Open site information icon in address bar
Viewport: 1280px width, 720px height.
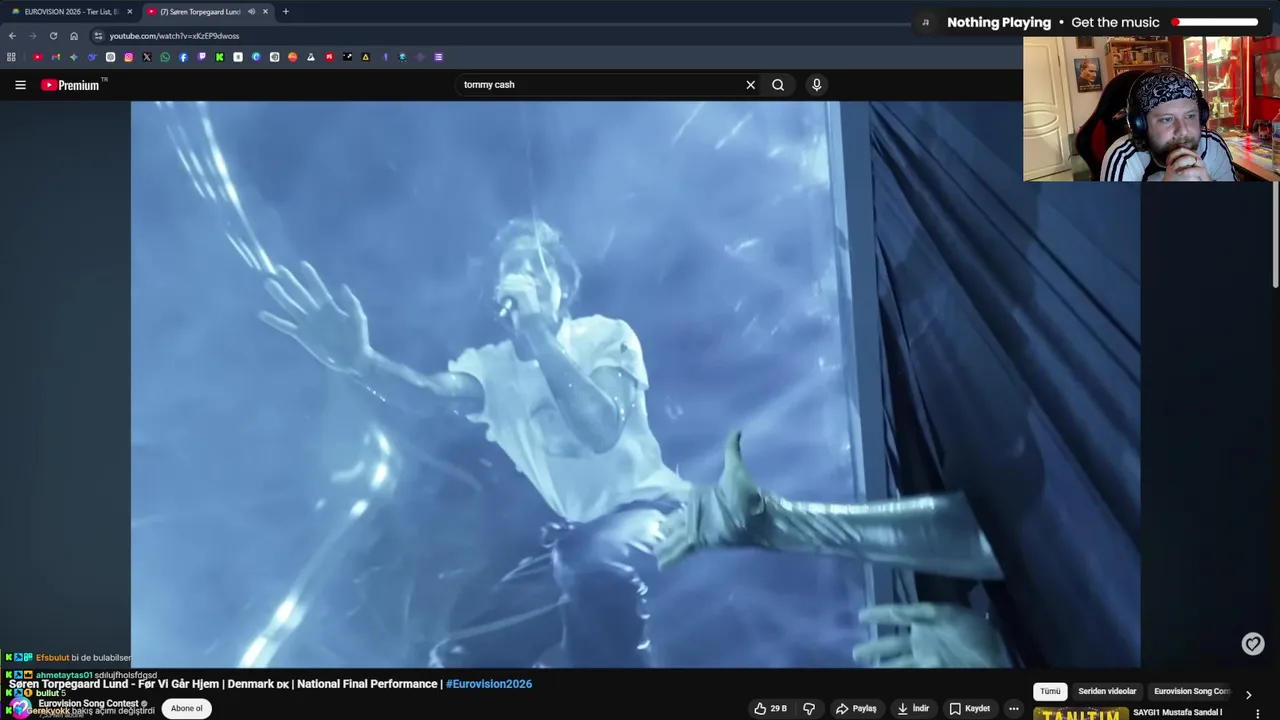tap(98, 36)
